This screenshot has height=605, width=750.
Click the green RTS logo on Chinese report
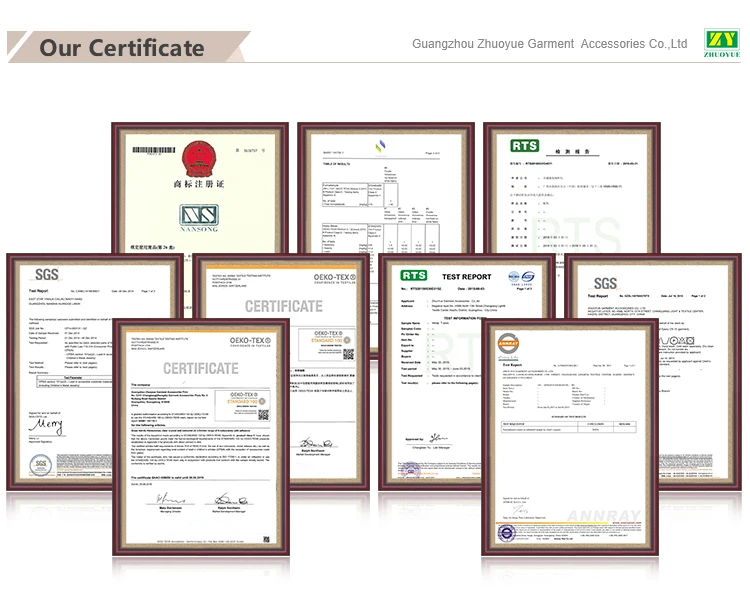pos(524,146)
